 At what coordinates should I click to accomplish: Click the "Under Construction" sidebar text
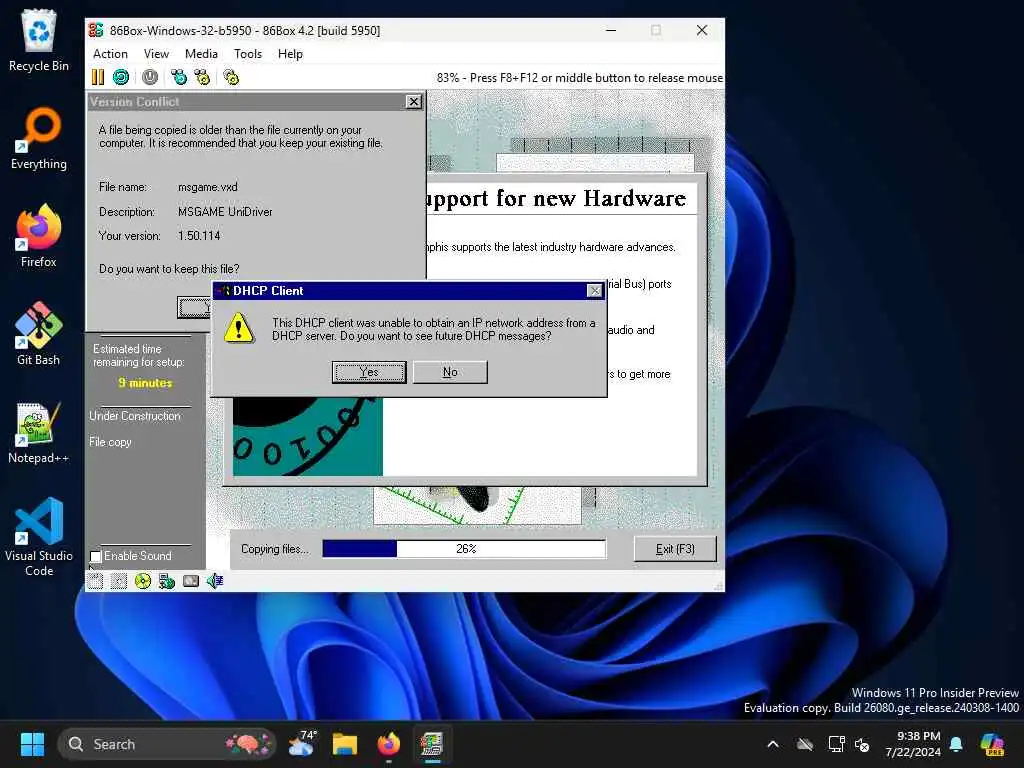tap(135, 416)
